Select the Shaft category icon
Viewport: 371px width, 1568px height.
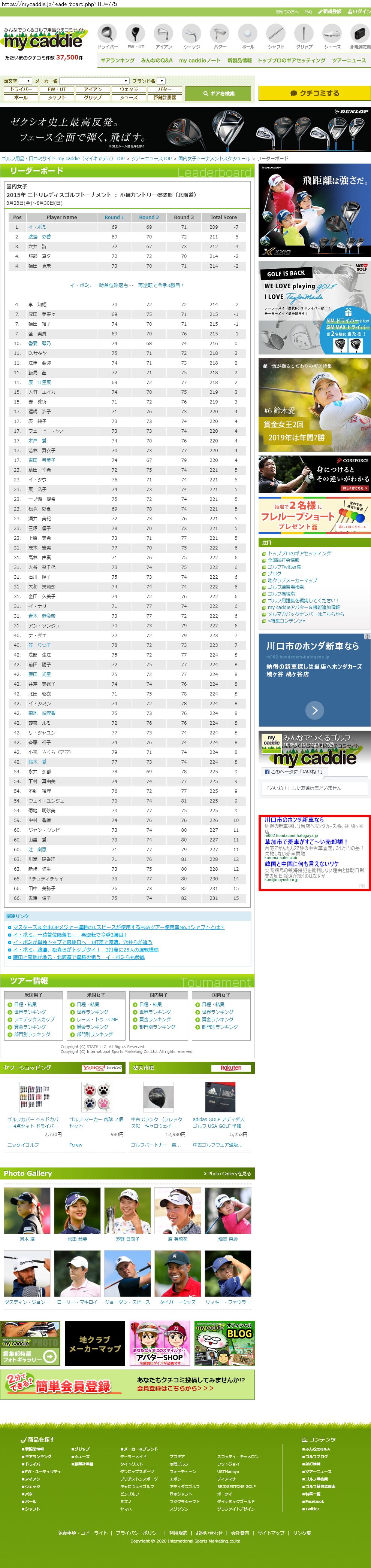pyautogui.click(x=276, y=34)
